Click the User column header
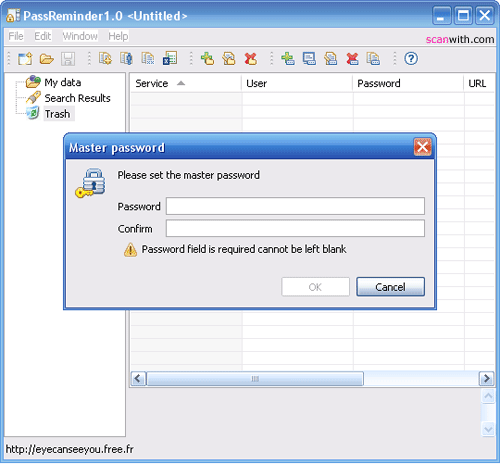This screenshot has height=464, width=500. point(297,83)
